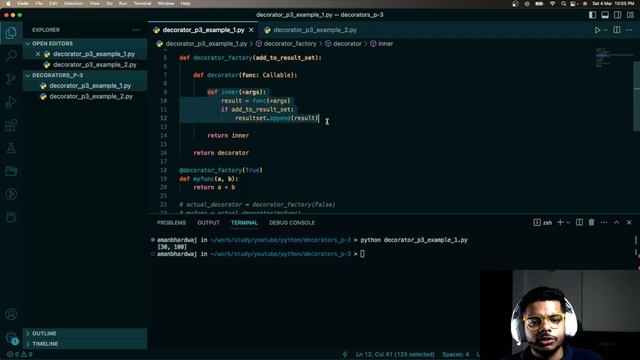Click the '@decorator_factory(True)' code line
Screen dimensions: 640x360
(221, 170)
